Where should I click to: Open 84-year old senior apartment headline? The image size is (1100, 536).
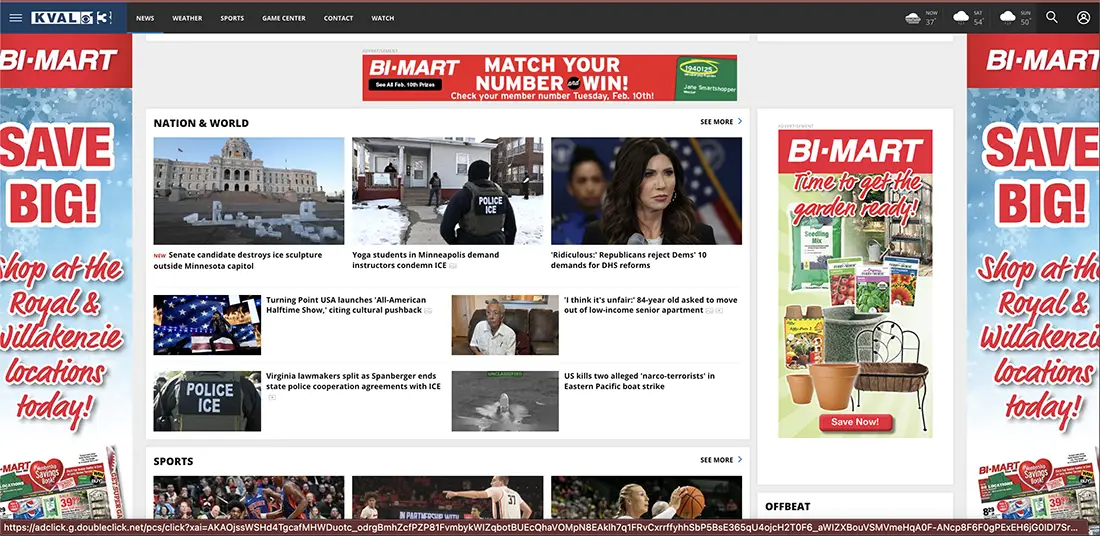(x=650, y=305)
